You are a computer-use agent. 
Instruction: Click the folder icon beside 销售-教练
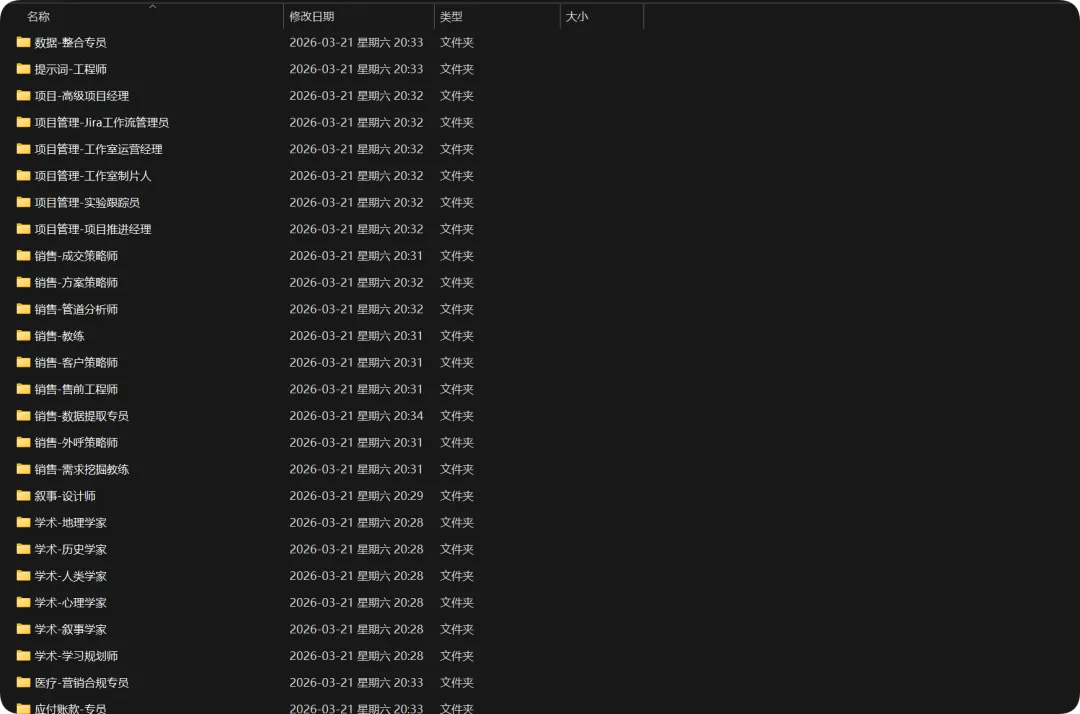point(23,335)
